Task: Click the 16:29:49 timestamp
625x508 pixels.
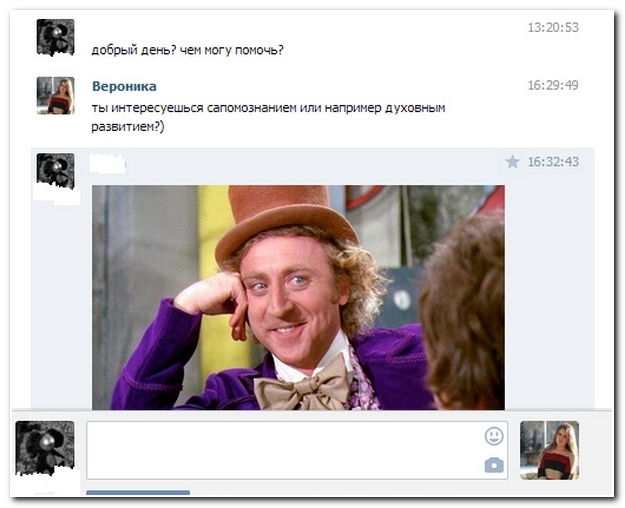Action: click(553, 85)
